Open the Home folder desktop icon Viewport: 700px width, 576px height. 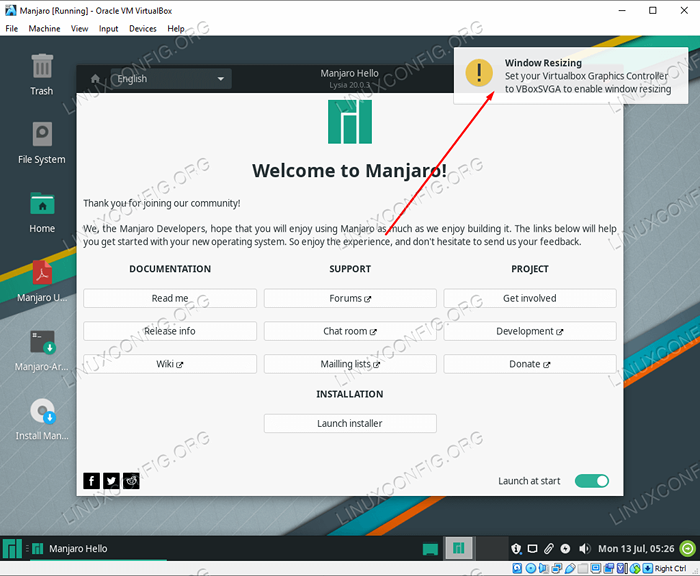click(42, 213)
